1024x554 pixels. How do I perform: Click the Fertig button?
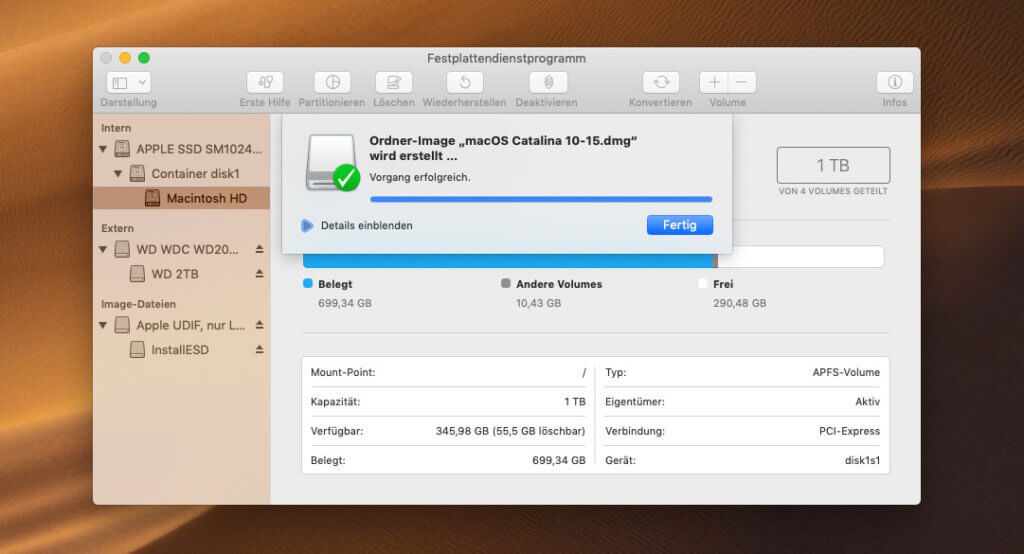click(x=680, y=225)
